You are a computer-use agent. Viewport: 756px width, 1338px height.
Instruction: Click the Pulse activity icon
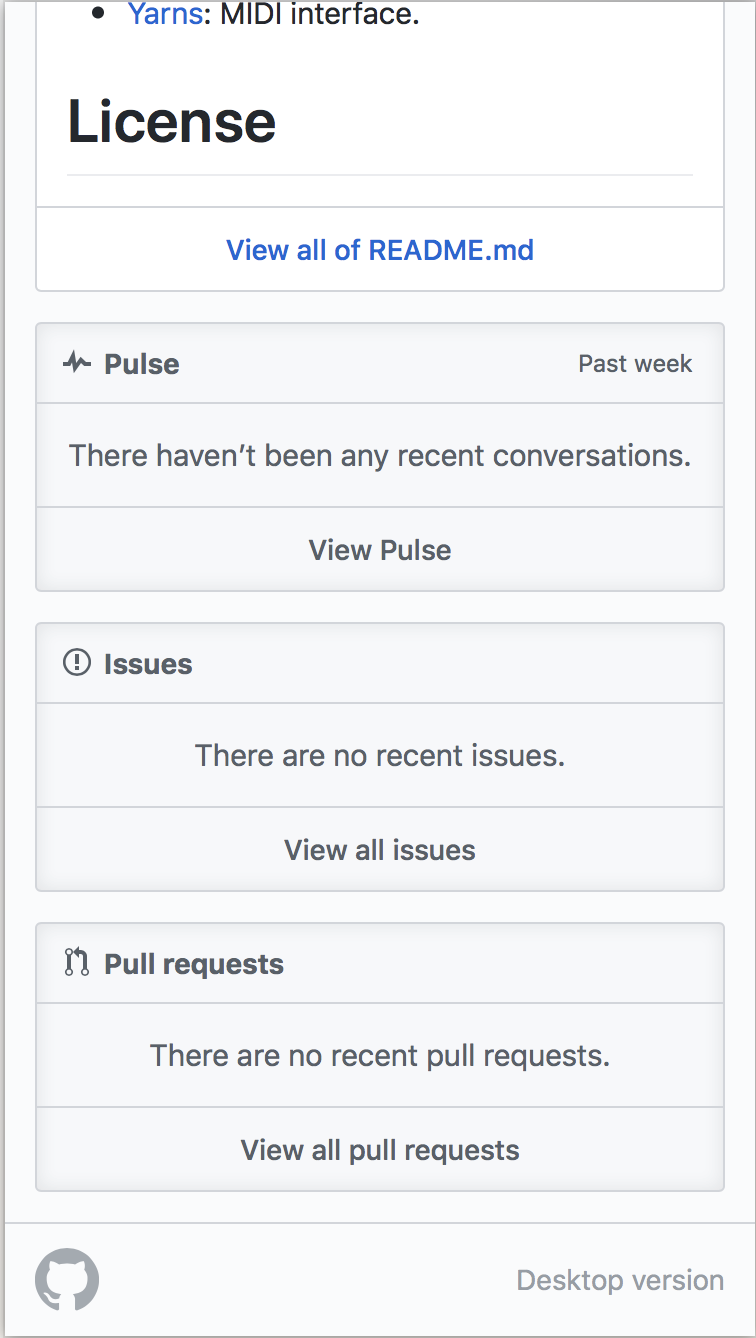tap(77, 363)
